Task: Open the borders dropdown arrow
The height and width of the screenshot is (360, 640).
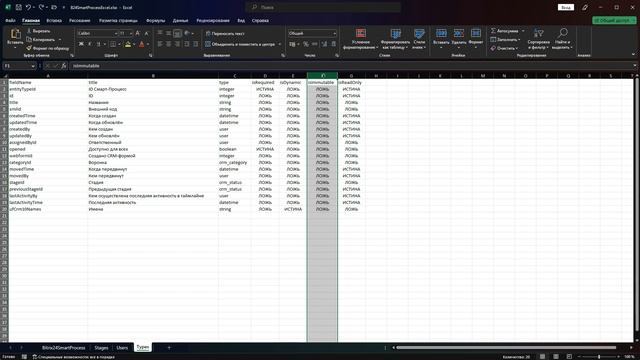Action: point(119,44)
